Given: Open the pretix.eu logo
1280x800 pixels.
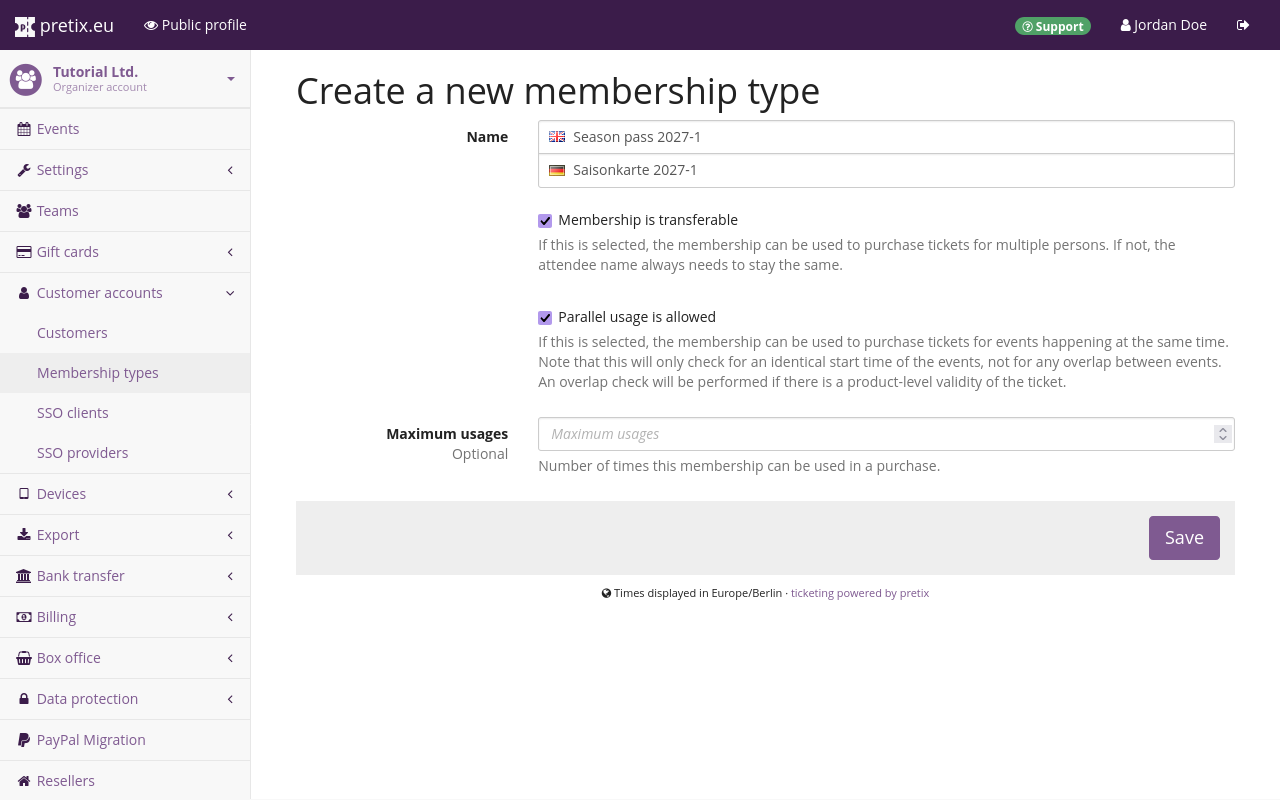Looking at the screenshot, I should tap(63, 24).
